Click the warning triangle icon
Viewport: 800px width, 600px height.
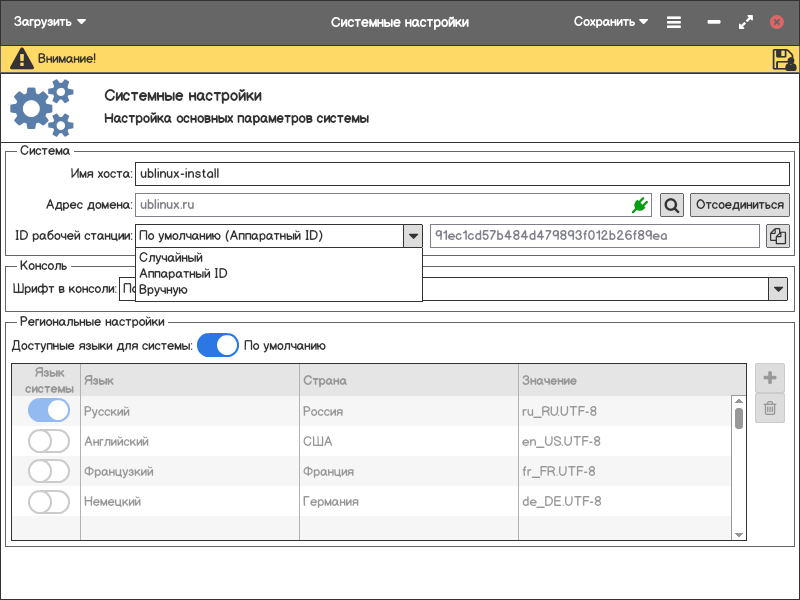click(21, 59)
